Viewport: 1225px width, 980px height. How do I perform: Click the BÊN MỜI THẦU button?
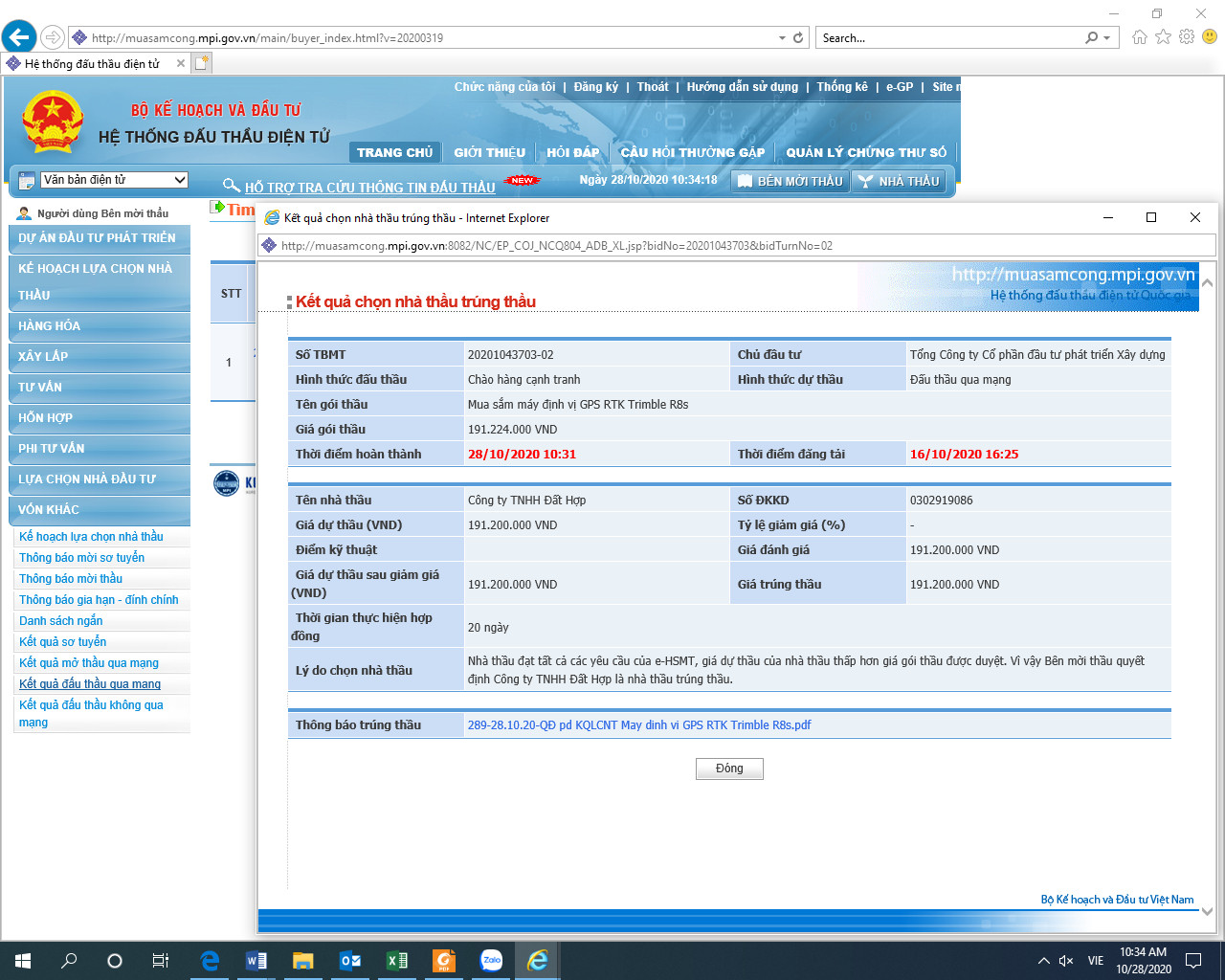pos(790,181)
